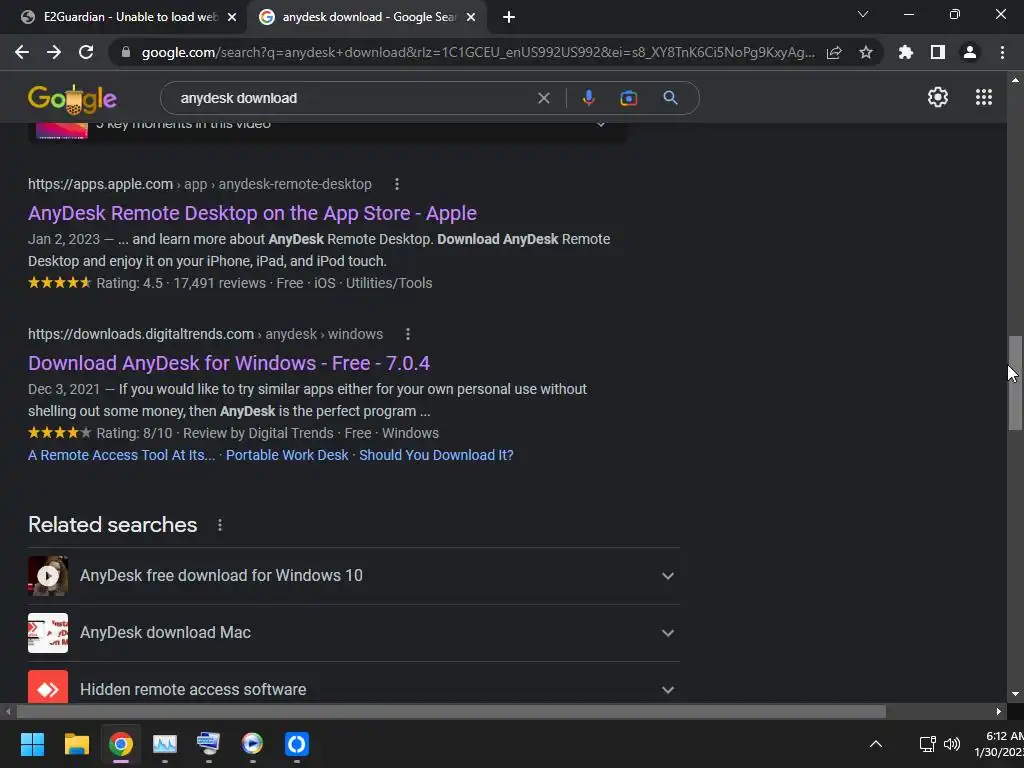Image resolution: width=1024 pixels, height=768 pixels.
Task: View site info lock icon
Action: point(125,52)
